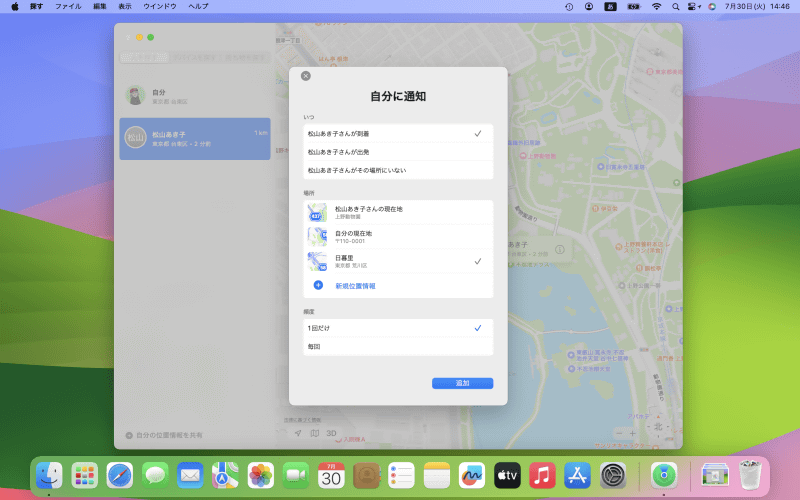Zoom in with the map plus button
The width and height of the screenshot is (800, 500).
click(x=633, y=433)
